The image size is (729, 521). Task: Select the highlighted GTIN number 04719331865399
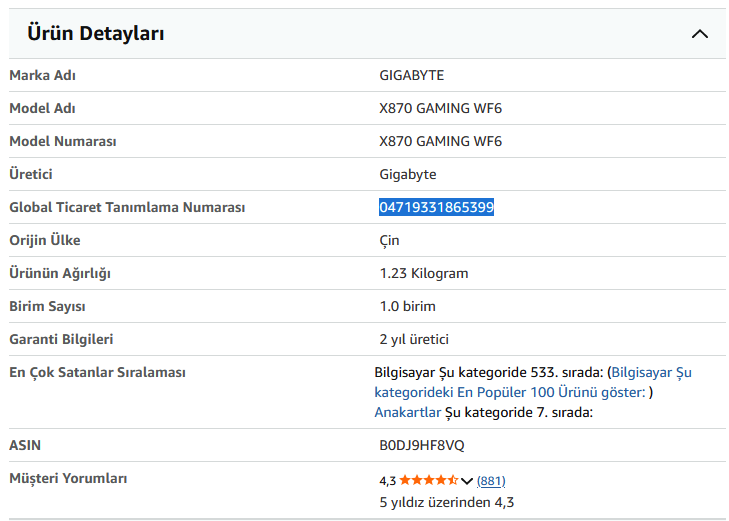pyautogui.click(x=436, y=207)
